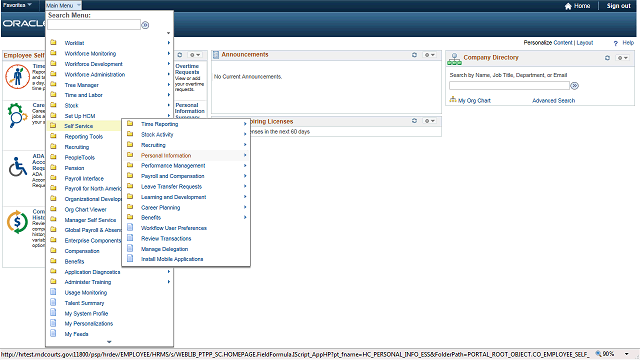Open Announcements pagelet settings gear dropdown

pyautogui.click(x=429, y=55)
